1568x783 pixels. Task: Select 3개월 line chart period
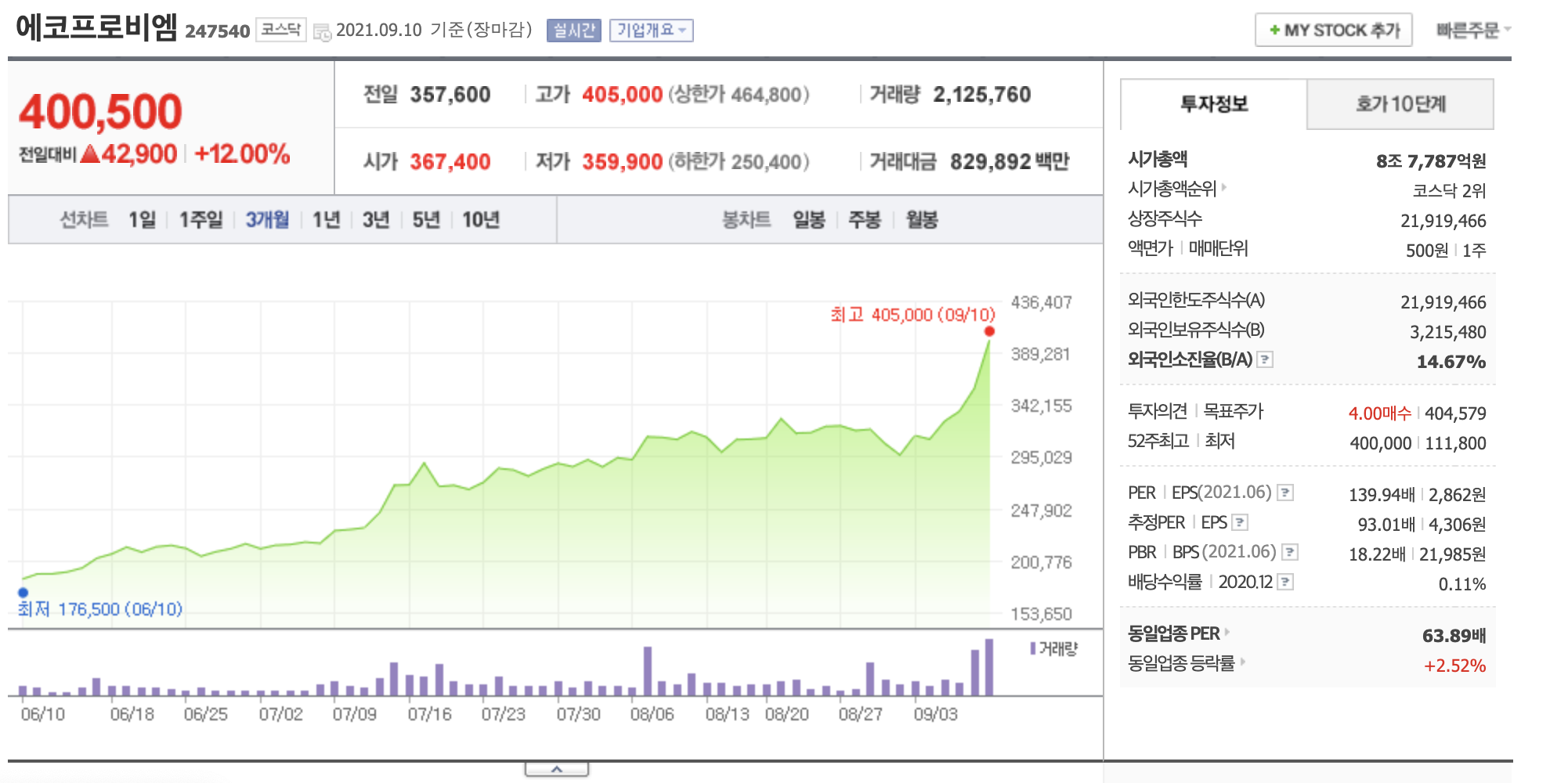pos(267,220)
